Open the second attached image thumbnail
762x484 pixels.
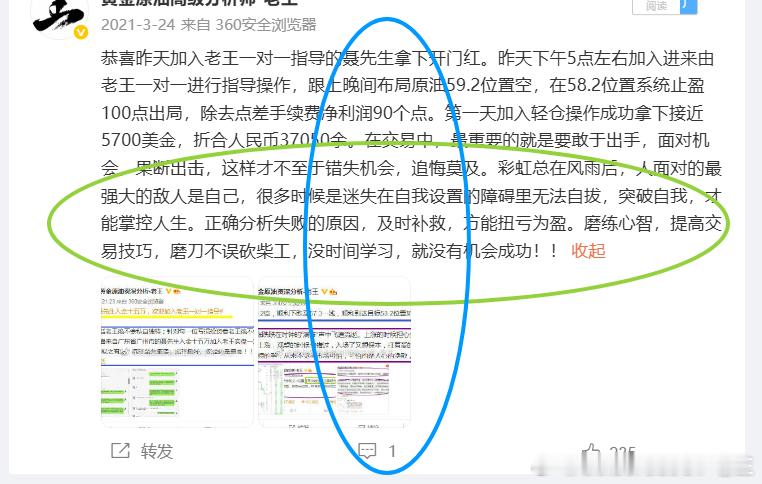[334, 353]
